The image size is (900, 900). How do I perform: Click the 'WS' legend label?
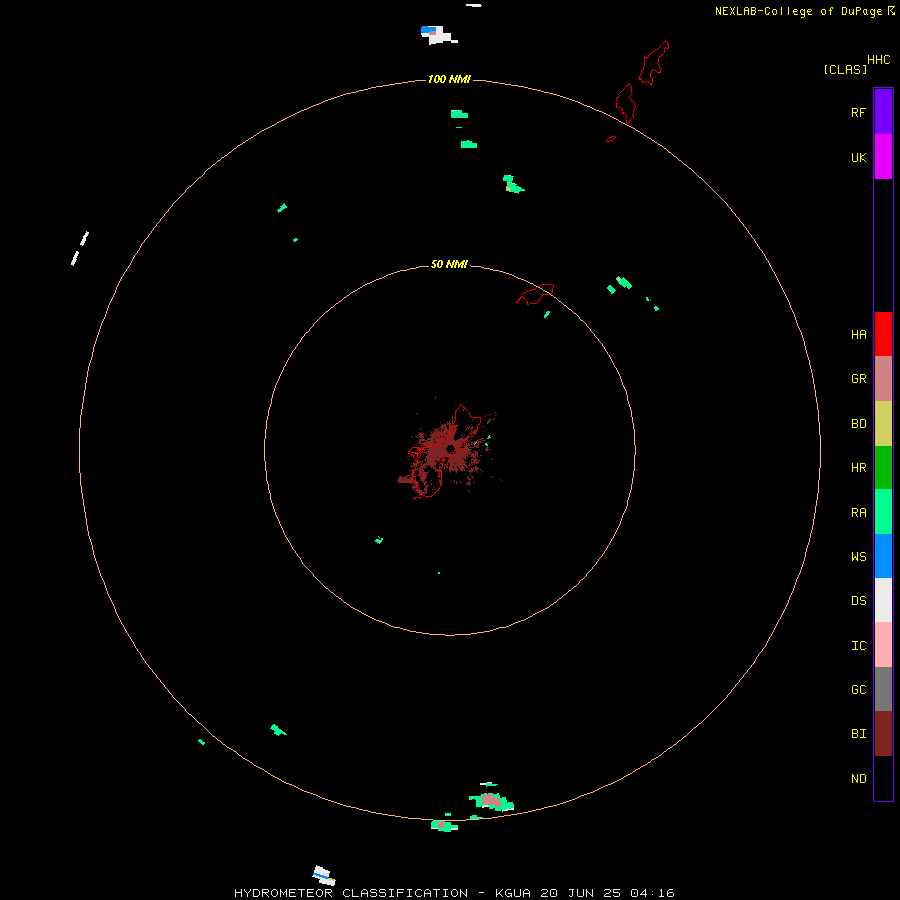858,557
